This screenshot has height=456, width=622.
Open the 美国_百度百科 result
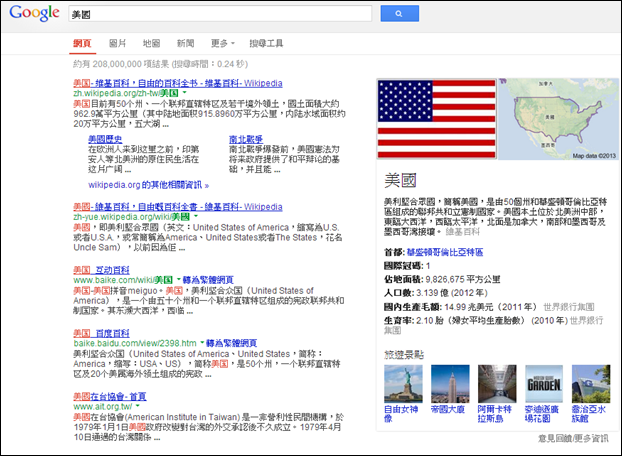tap(101, 333)
